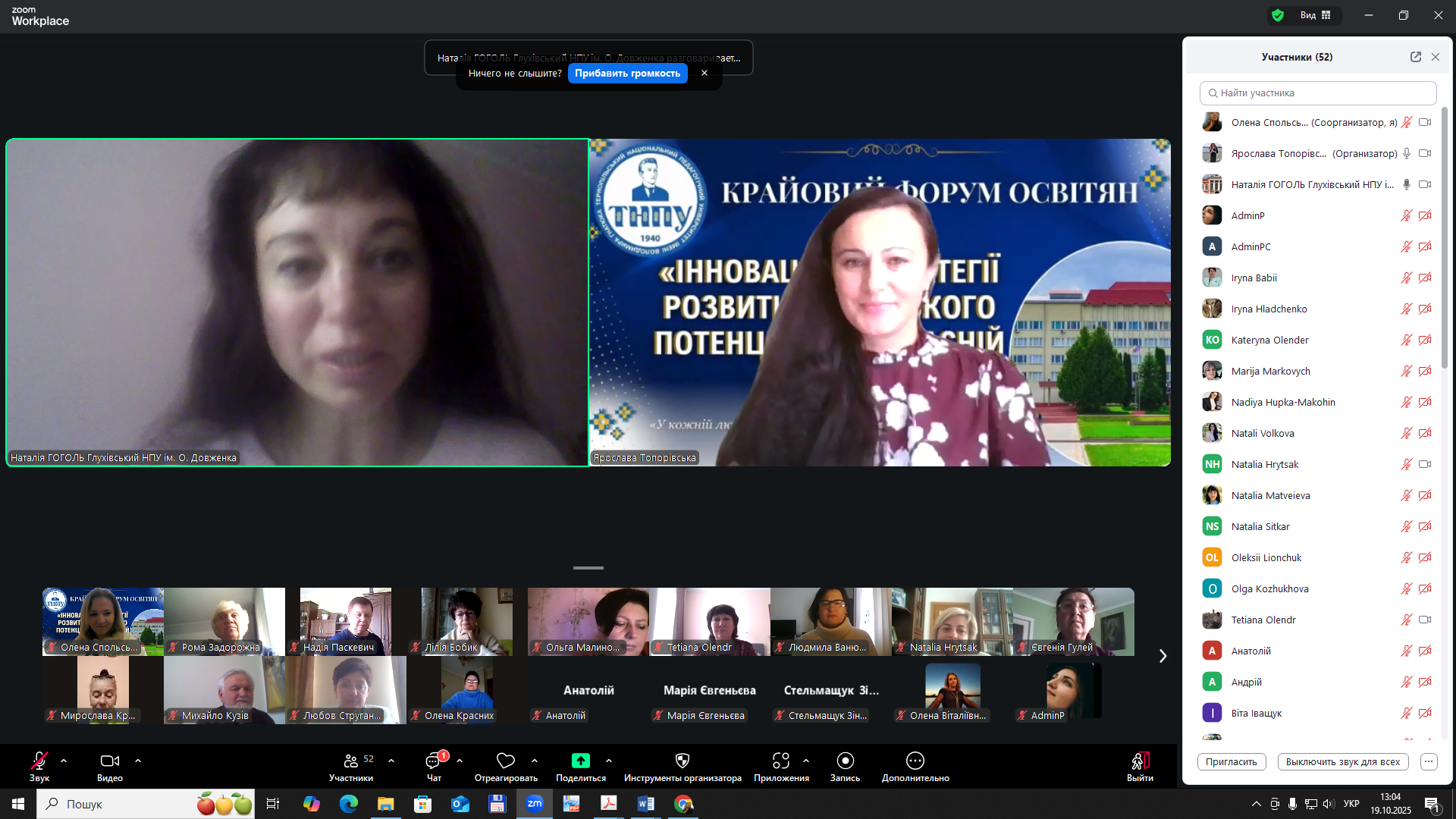
Task: Open the Дополнительно options icon
Action: pos(915,762)
